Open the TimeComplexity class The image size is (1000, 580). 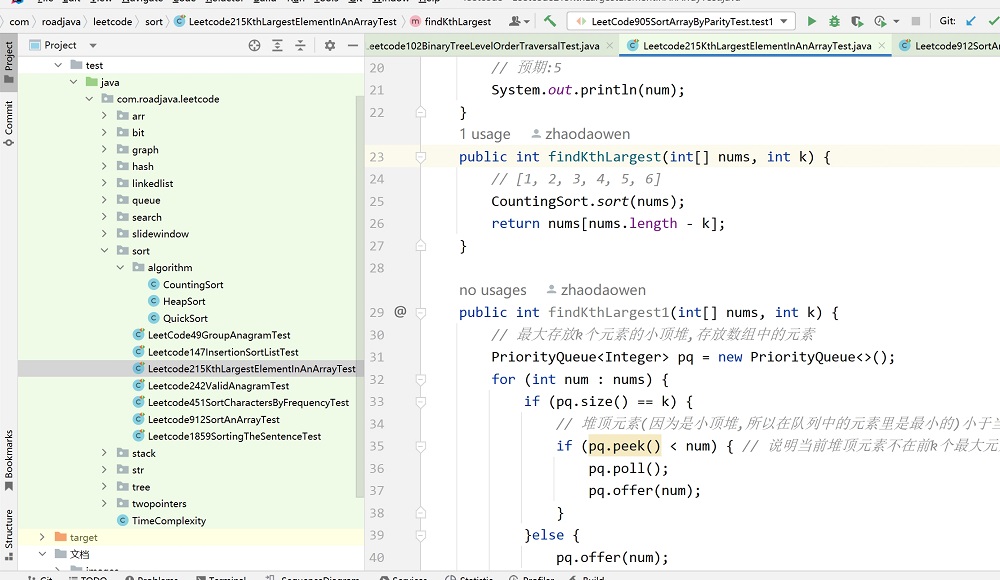168,521
